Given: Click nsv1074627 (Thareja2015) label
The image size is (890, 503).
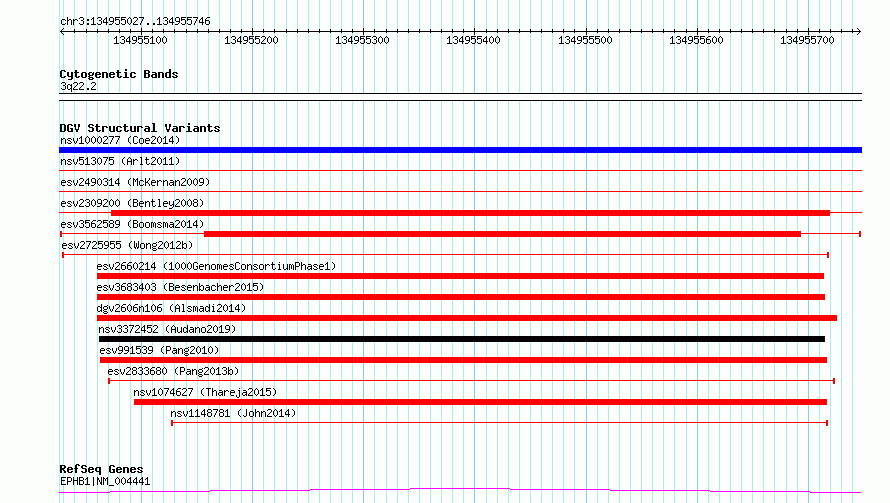Looking at the screenshot, I should [x=205, y=392].
